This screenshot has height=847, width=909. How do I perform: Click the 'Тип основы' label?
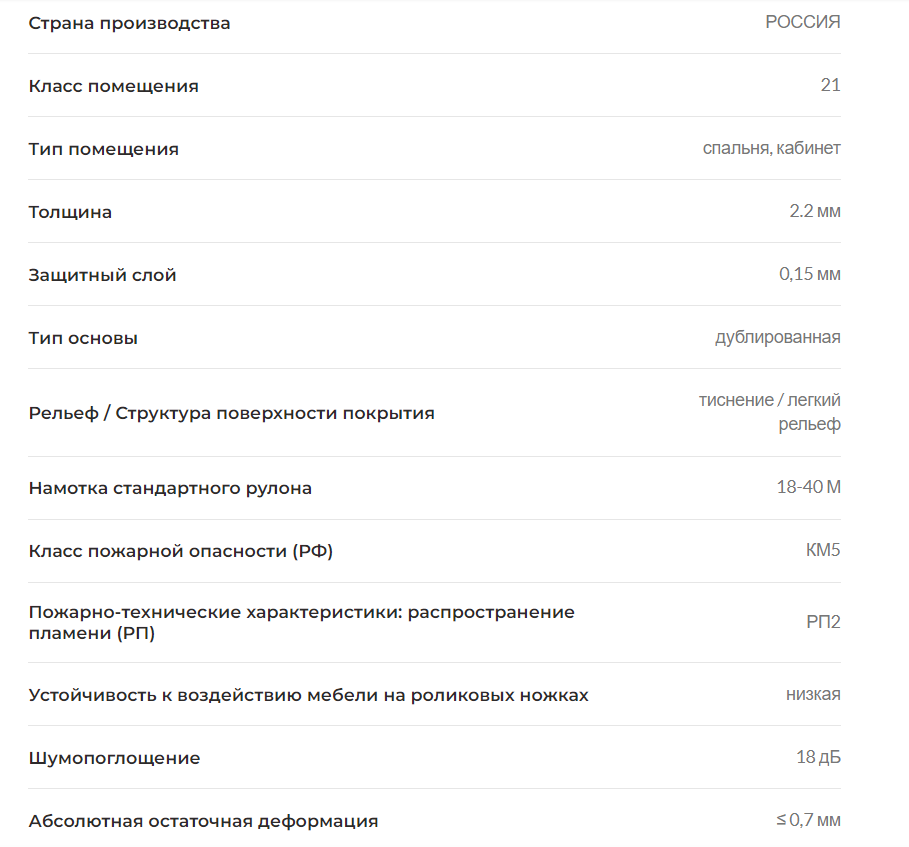pyautogui.click(x=83, y=339)
